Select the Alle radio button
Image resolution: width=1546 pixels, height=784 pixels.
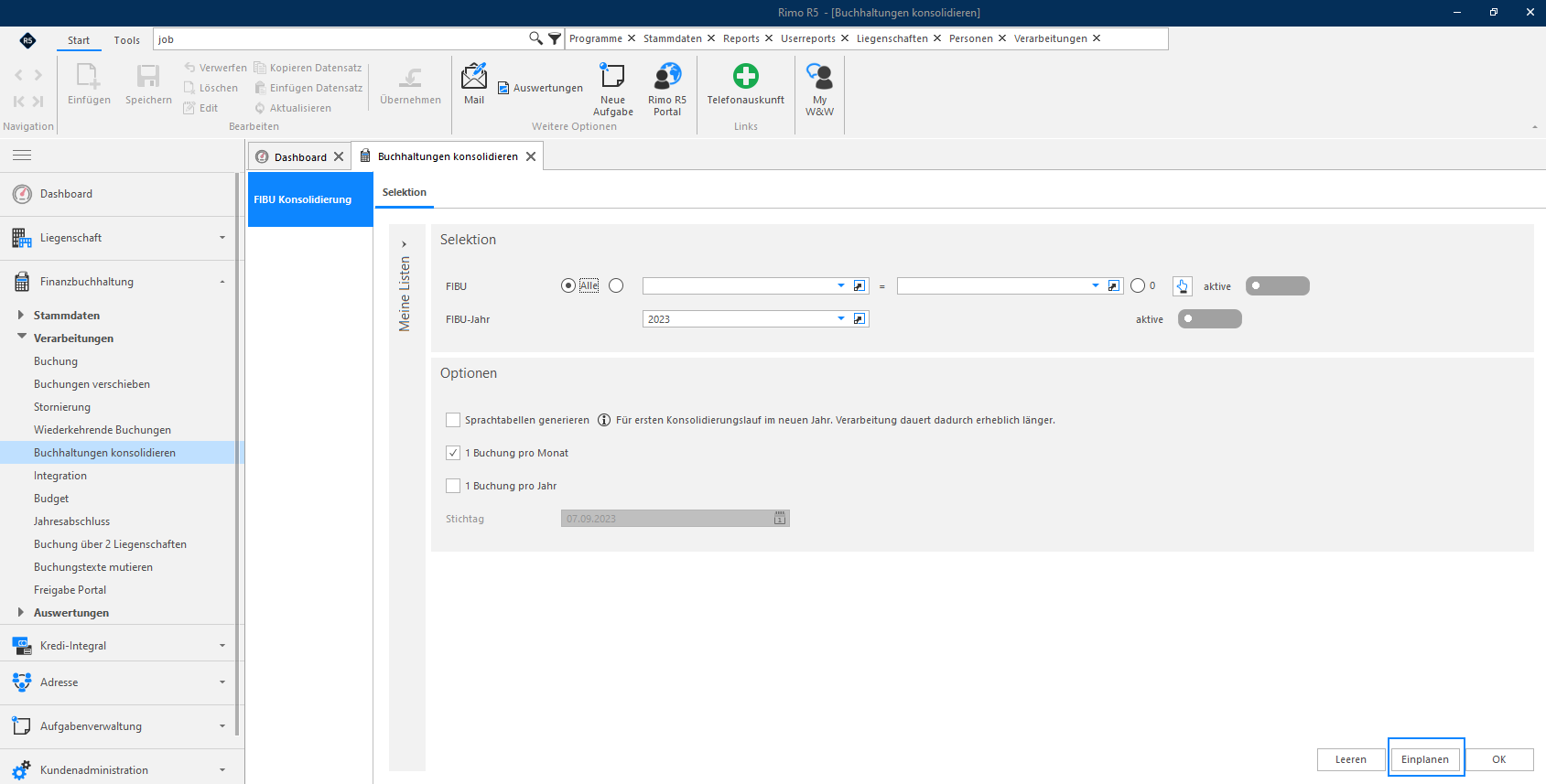[568, 285]
